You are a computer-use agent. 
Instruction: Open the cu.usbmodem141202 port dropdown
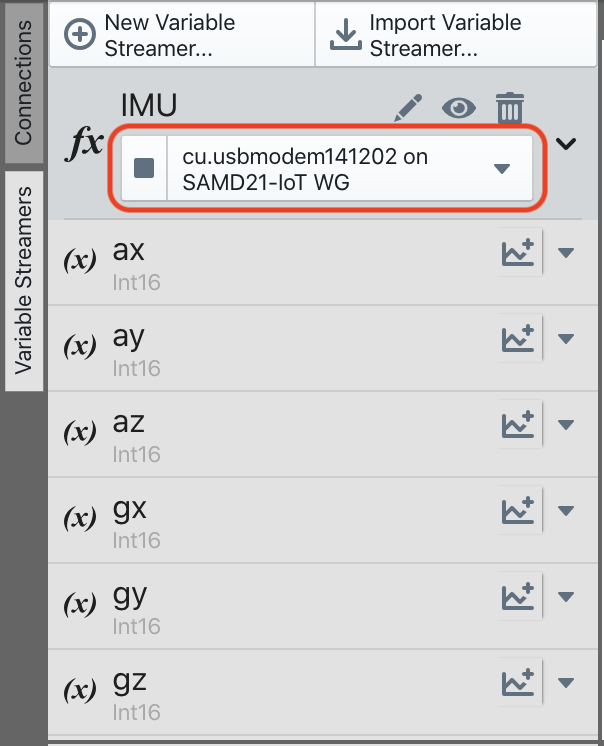pos(502,168)
